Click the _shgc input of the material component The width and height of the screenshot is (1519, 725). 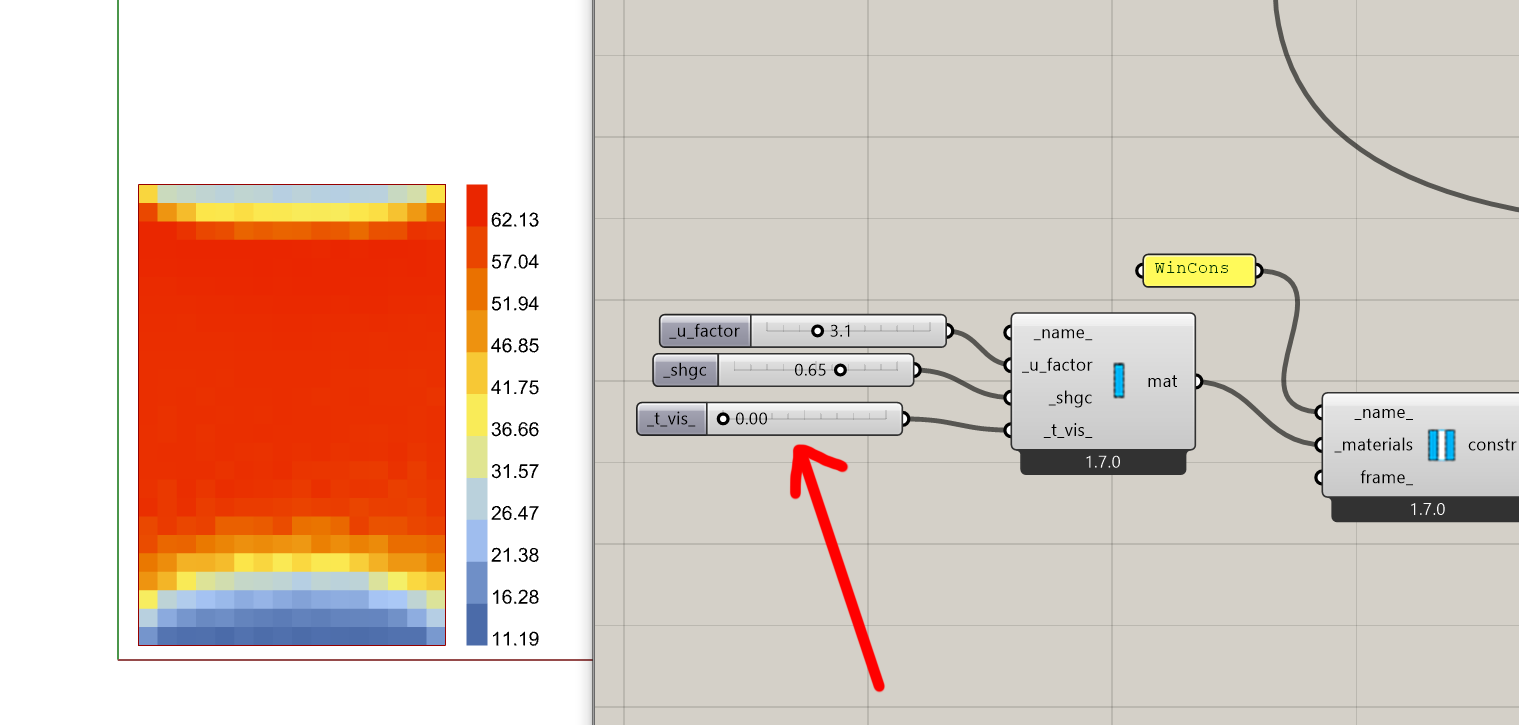click(1070, 398)
